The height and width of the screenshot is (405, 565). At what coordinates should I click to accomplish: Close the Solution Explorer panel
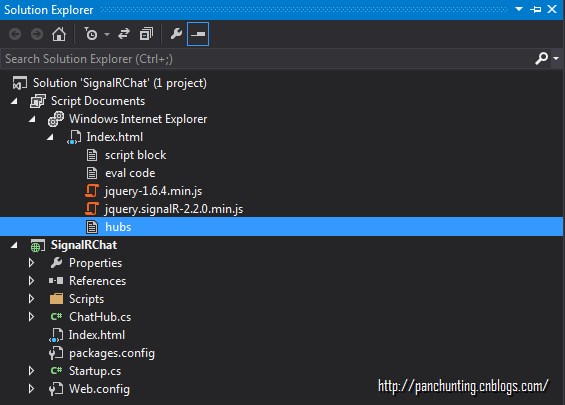click(552, 9)
